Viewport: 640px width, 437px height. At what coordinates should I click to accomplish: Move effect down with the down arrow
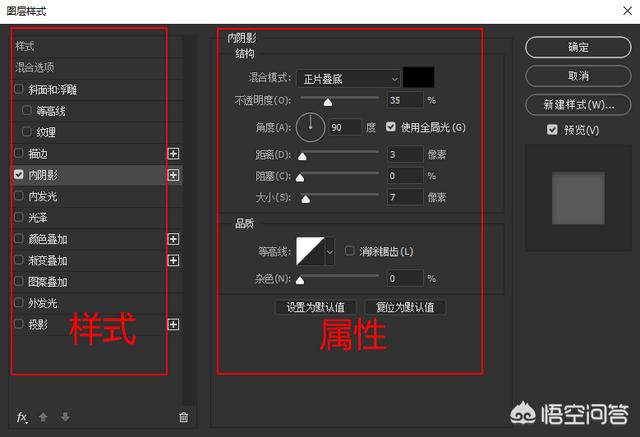[x=65, y=417]
